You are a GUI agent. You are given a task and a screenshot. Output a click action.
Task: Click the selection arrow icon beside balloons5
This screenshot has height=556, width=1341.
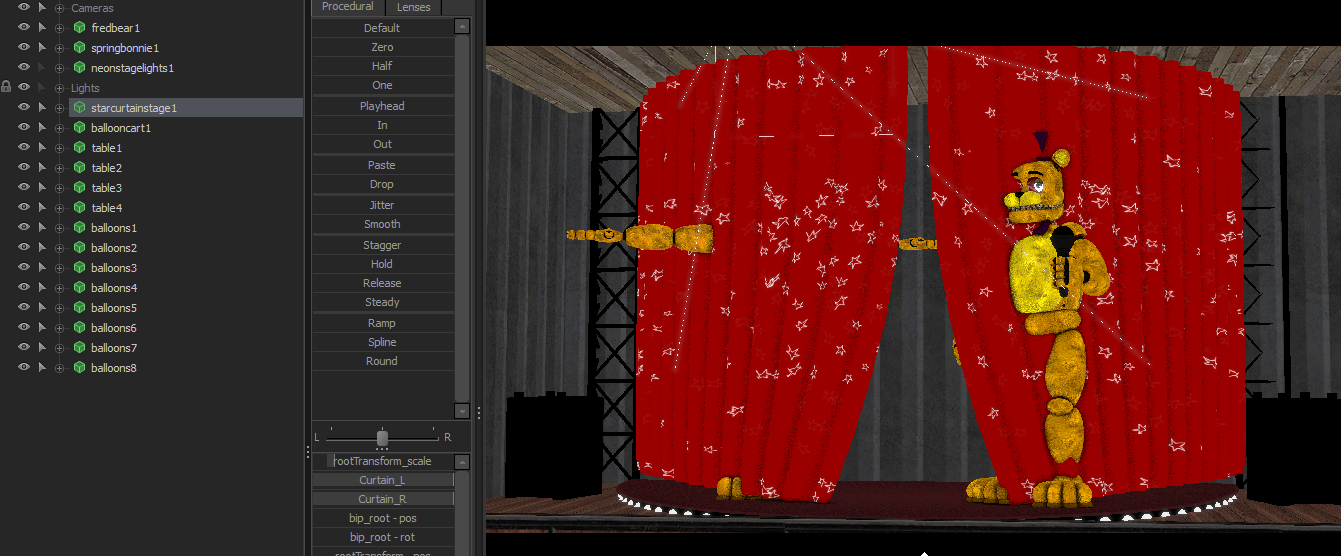(42, 308)
